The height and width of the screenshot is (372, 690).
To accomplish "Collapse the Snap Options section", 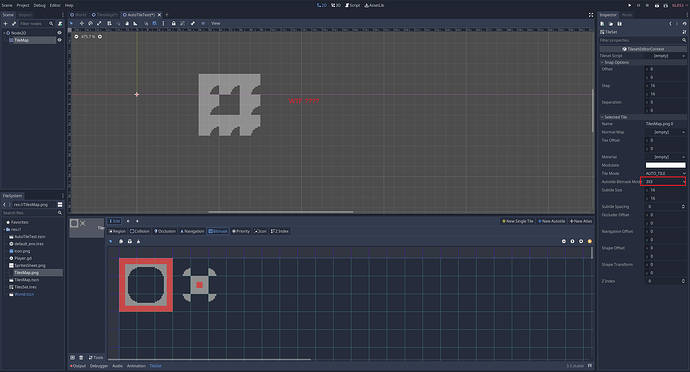I will click(642, 63).
